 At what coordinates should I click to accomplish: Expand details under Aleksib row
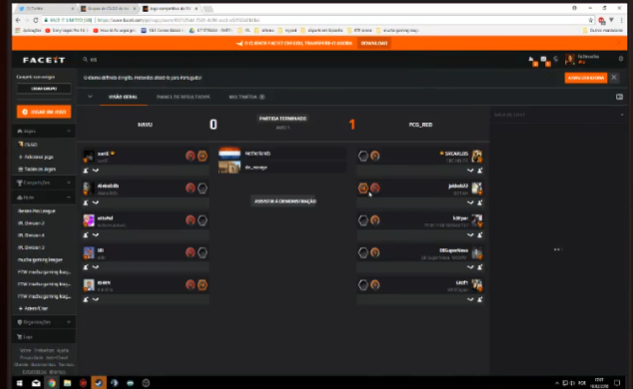click(x=96, y=203)
